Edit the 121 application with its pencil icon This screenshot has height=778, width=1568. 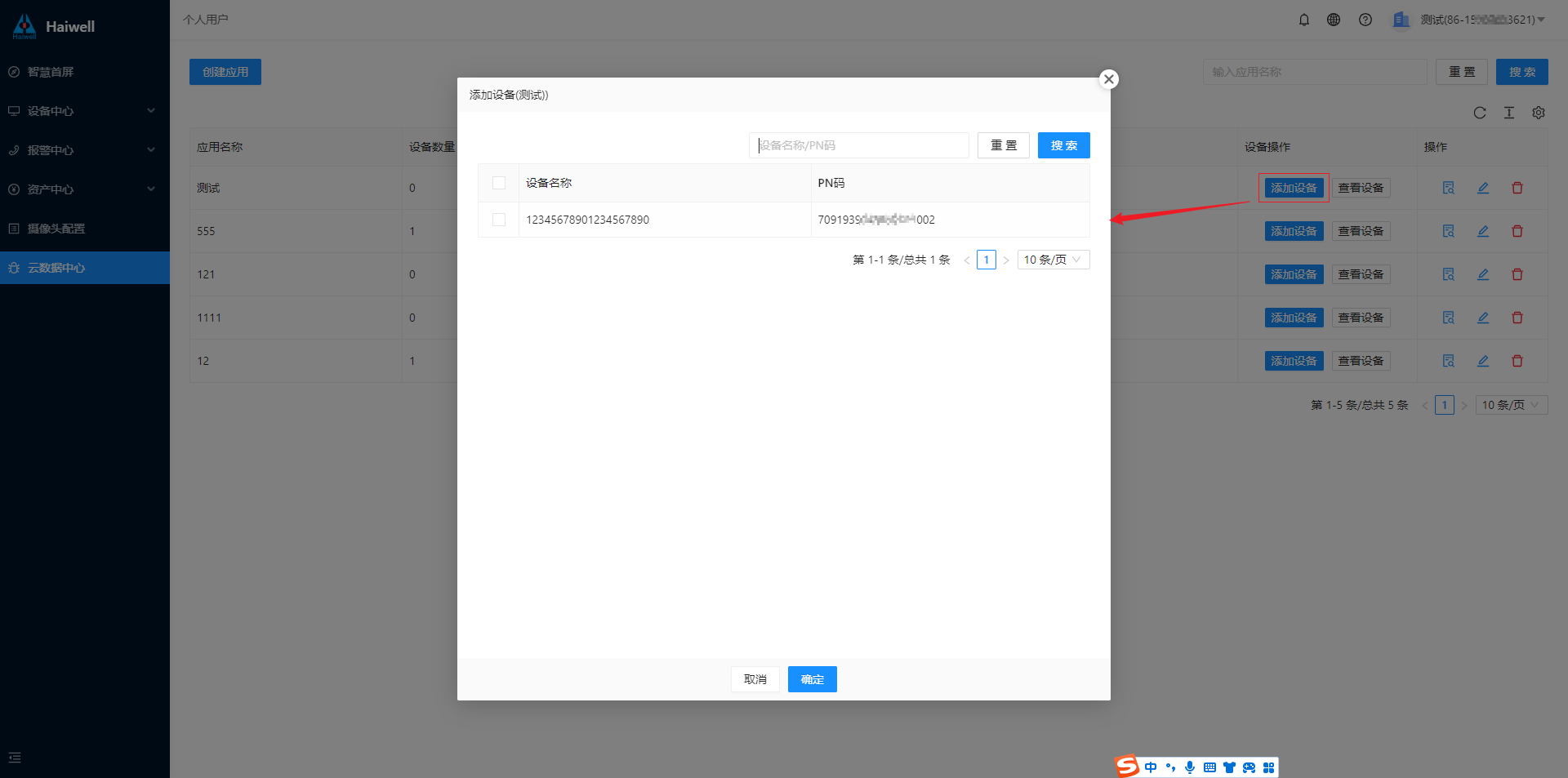(1483, 274)
